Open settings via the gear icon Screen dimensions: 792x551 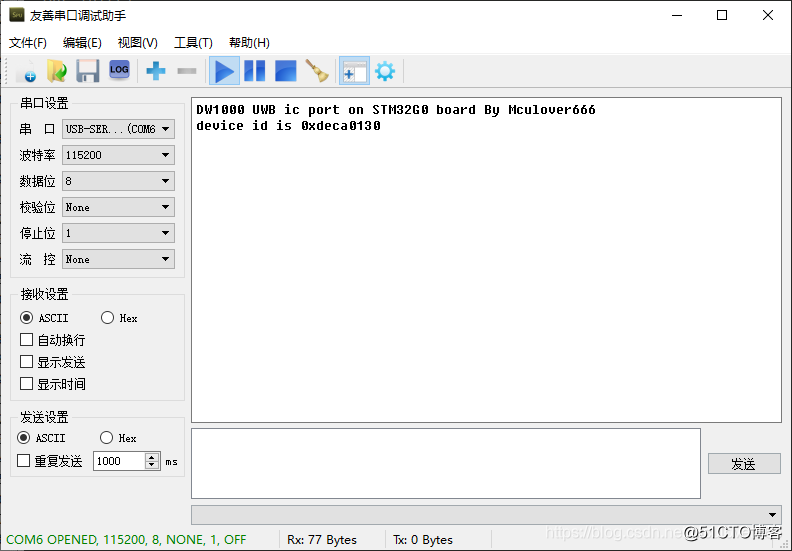(x=385, y=71)
